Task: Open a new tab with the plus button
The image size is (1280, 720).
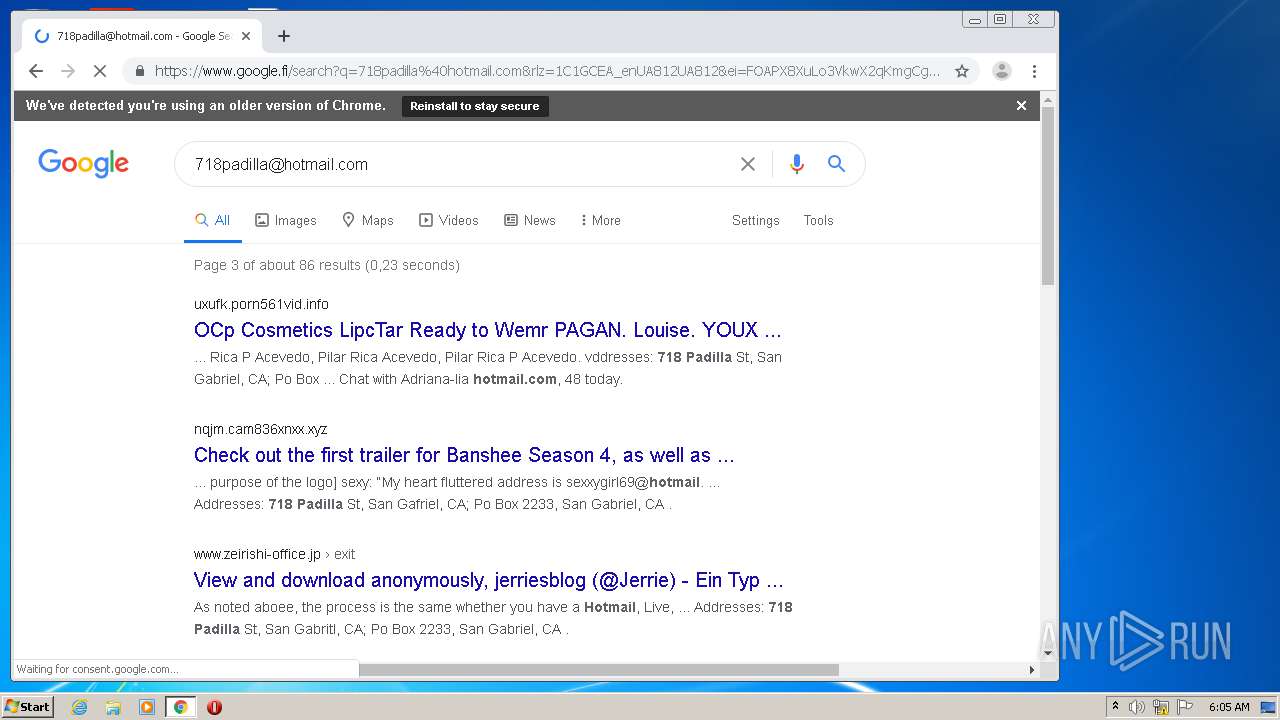Action: tap(284, 36)
